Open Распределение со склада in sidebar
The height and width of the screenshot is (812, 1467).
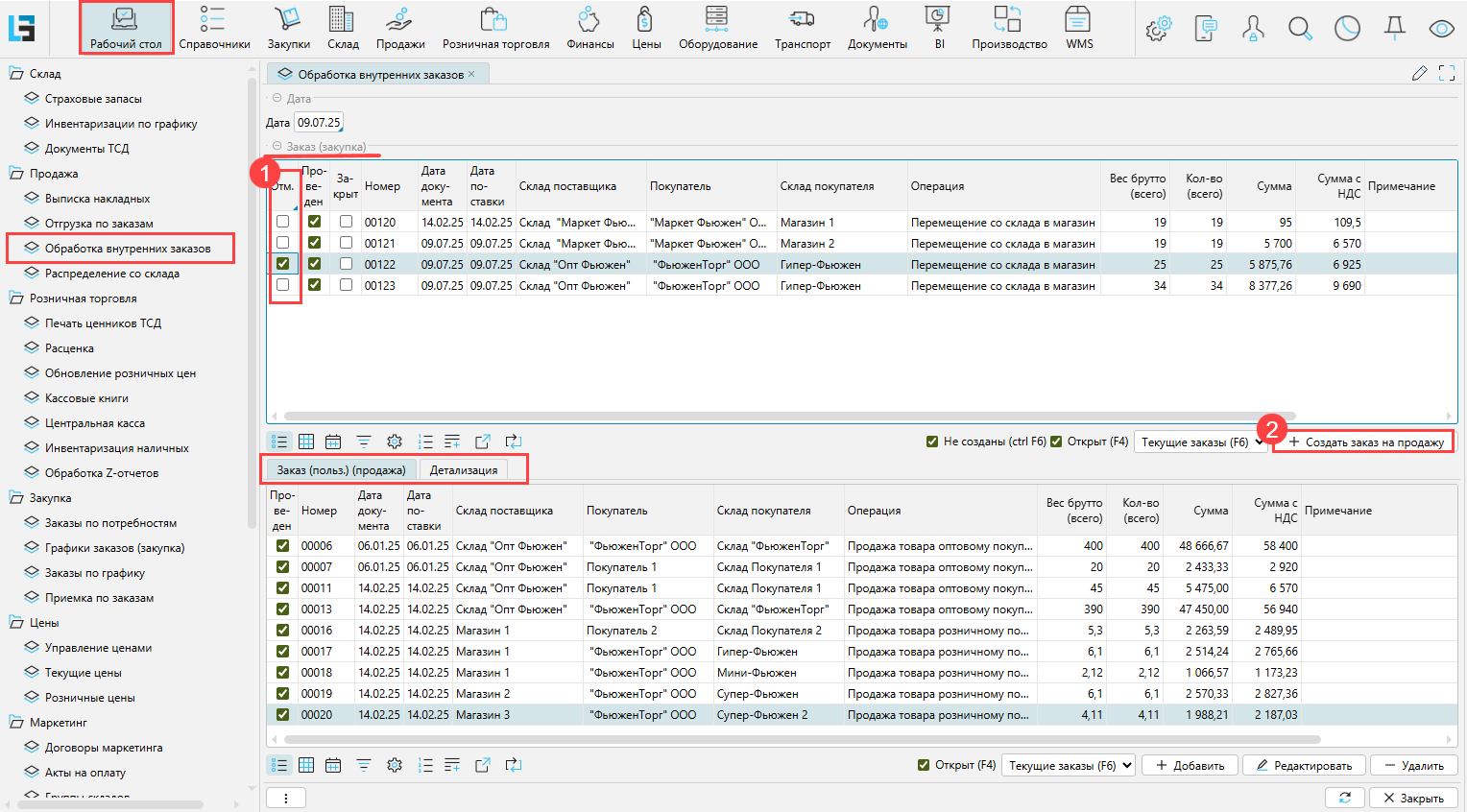(x=111, y=274)
